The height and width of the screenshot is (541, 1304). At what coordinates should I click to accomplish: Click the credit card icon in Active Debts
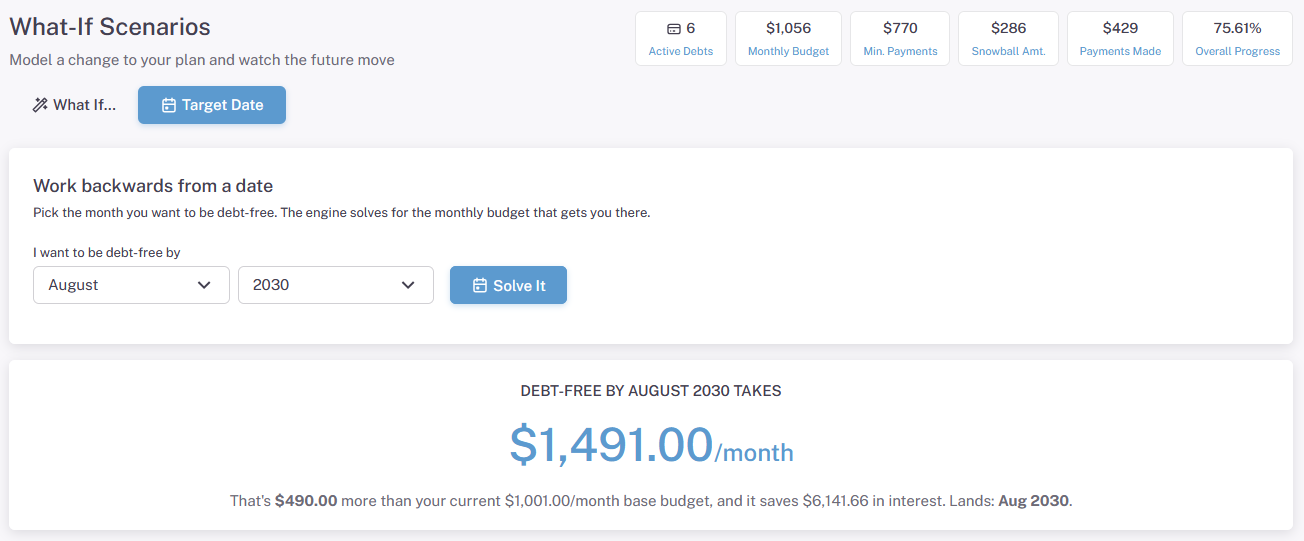point(674,28)
